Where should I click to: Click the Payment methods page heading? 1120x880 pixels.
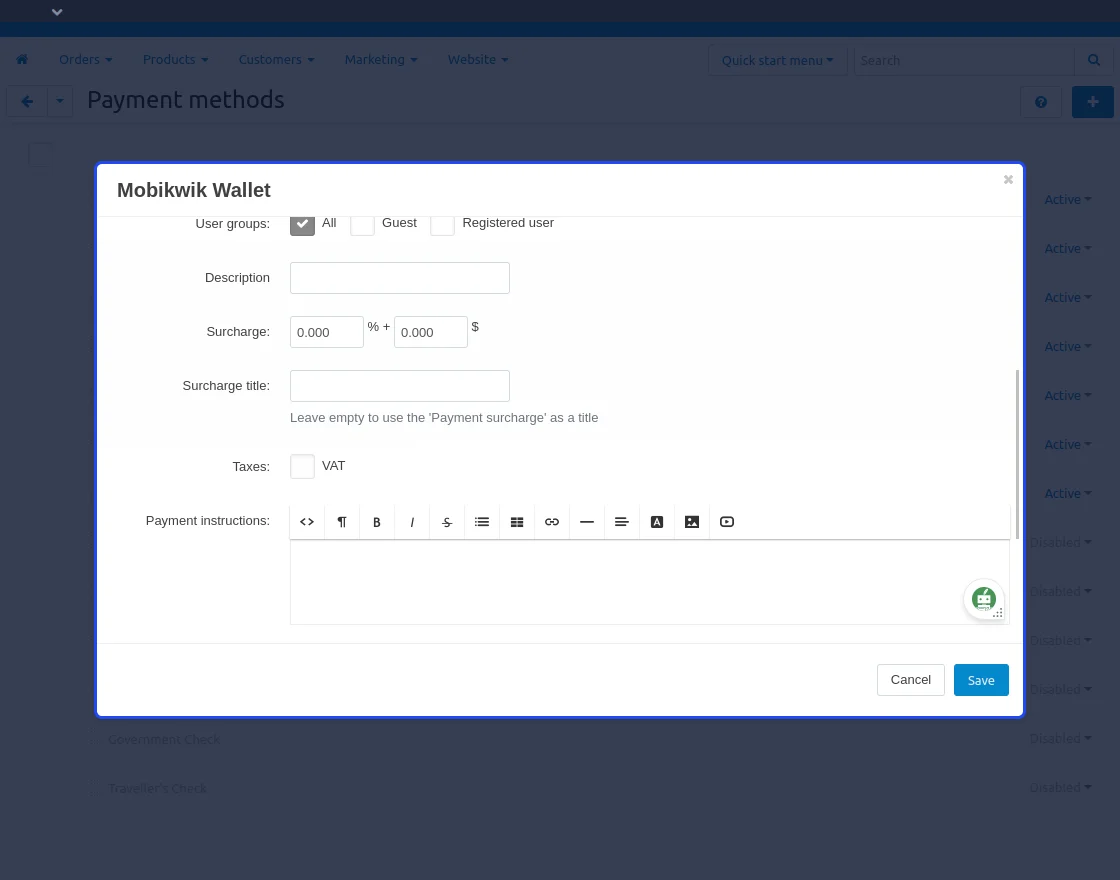(186, 100)
